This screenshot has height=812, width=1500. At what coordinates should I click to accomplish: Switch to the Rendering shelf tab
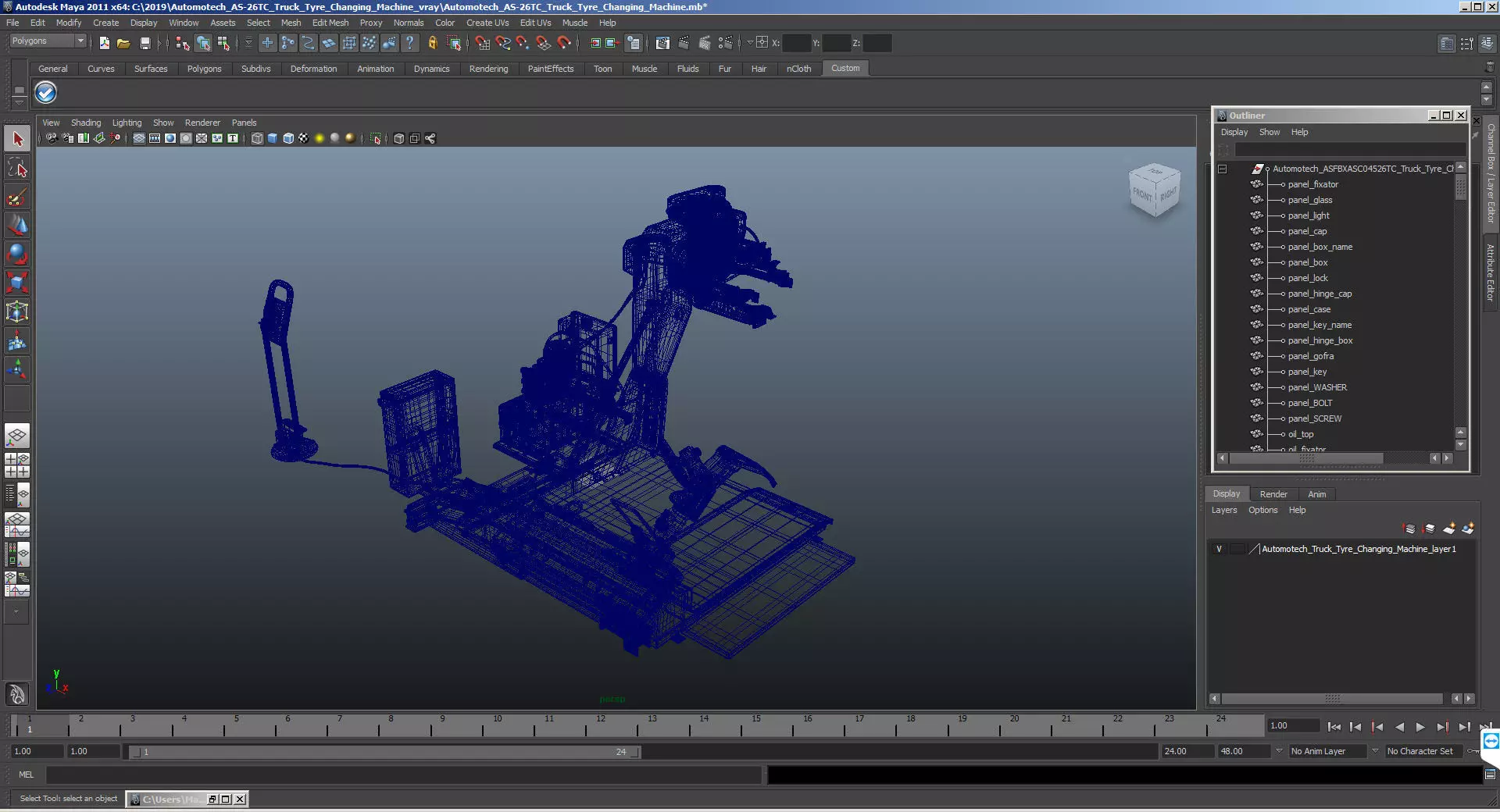coord(488,69)
